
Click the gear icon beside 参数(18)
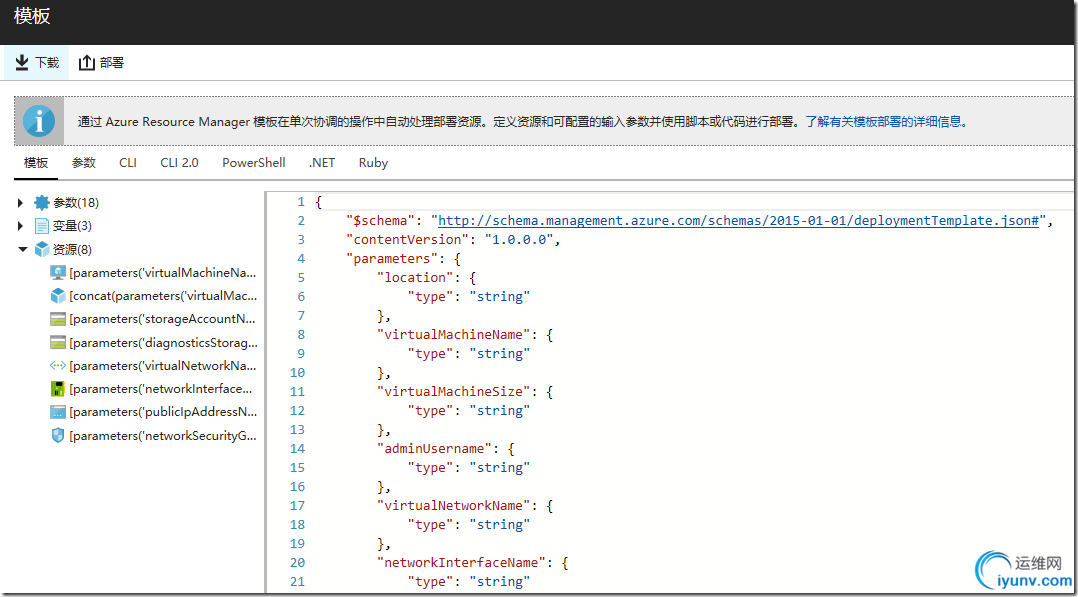(42, 202)
